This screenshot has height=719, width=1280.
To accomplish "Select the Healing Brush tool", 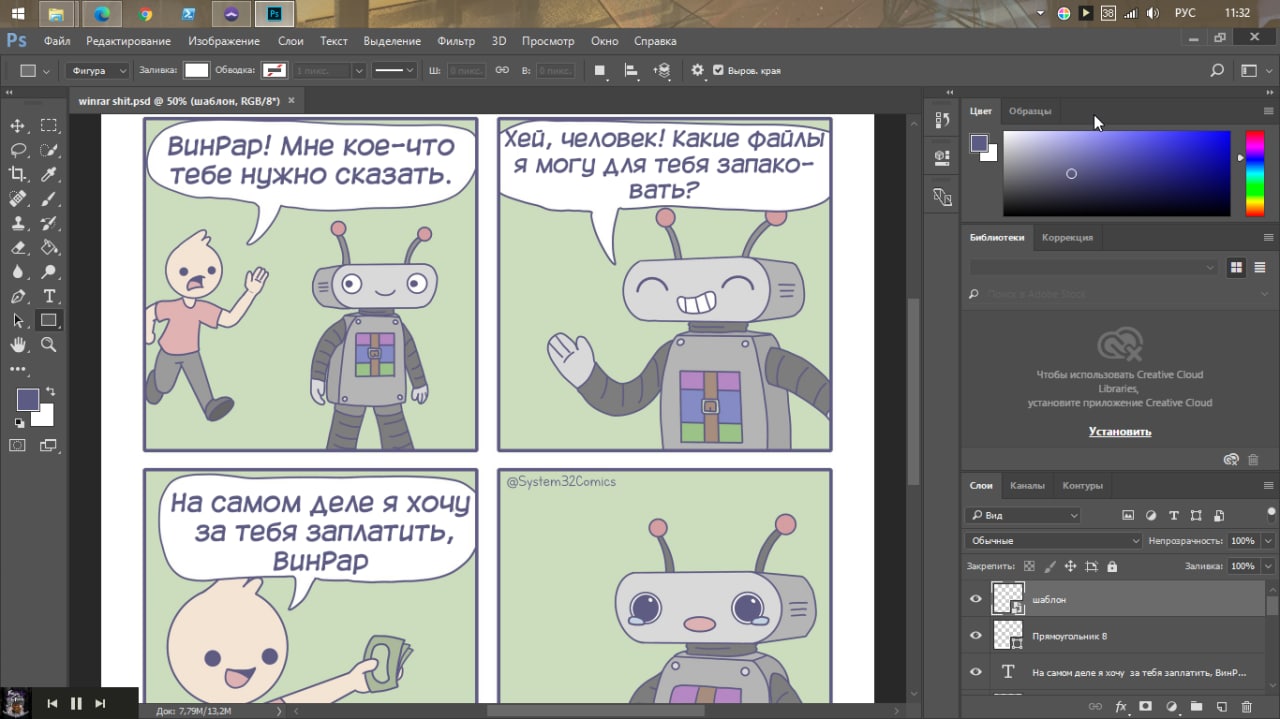I will [18, 199].
